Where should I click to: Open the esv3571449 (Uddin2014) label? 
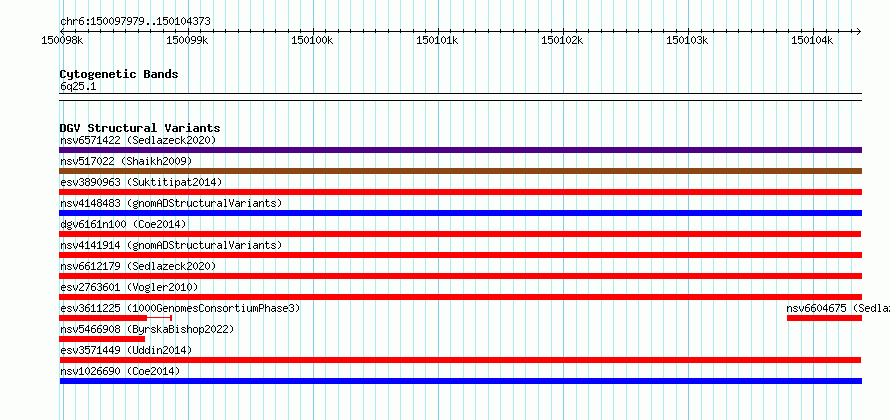[x=126, y=350]
